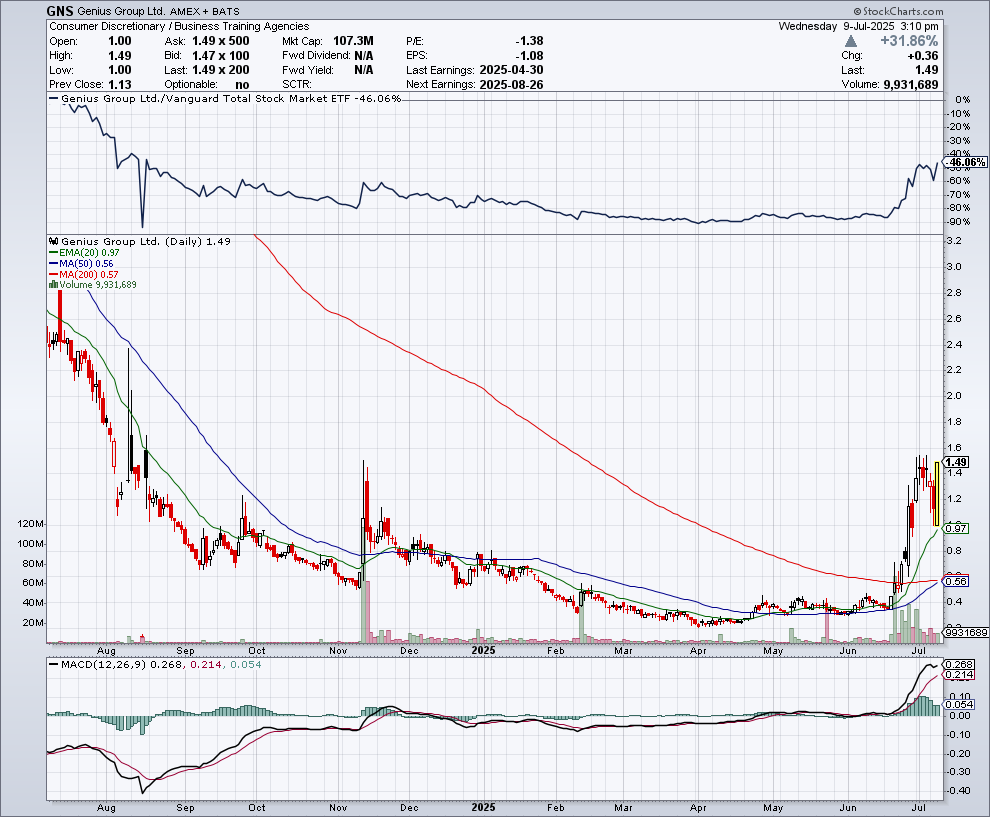Click the Volume value 9,931,689 in header

911,85
